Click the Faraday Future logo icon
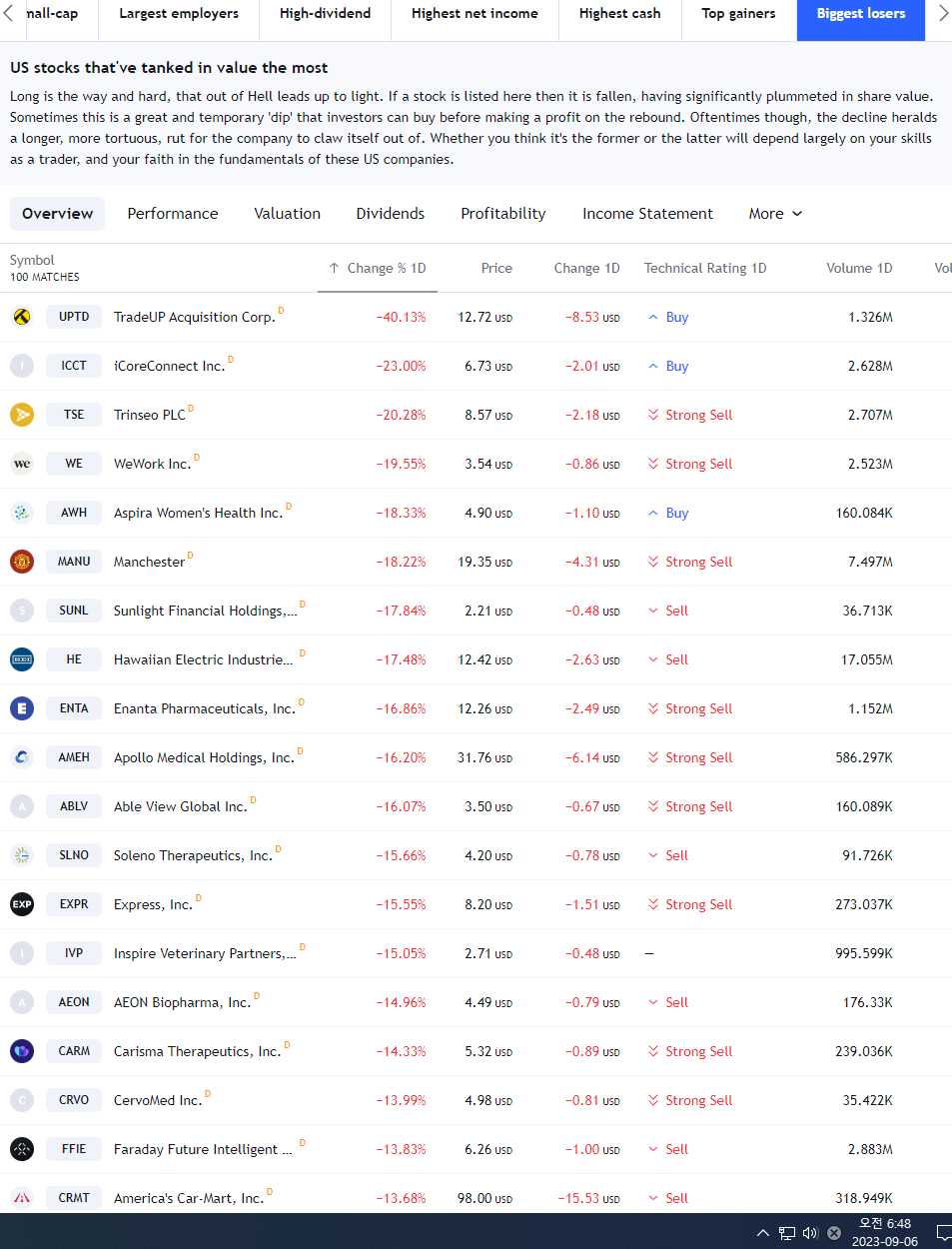This screenshot has width=952, height=1249. 22,1149
